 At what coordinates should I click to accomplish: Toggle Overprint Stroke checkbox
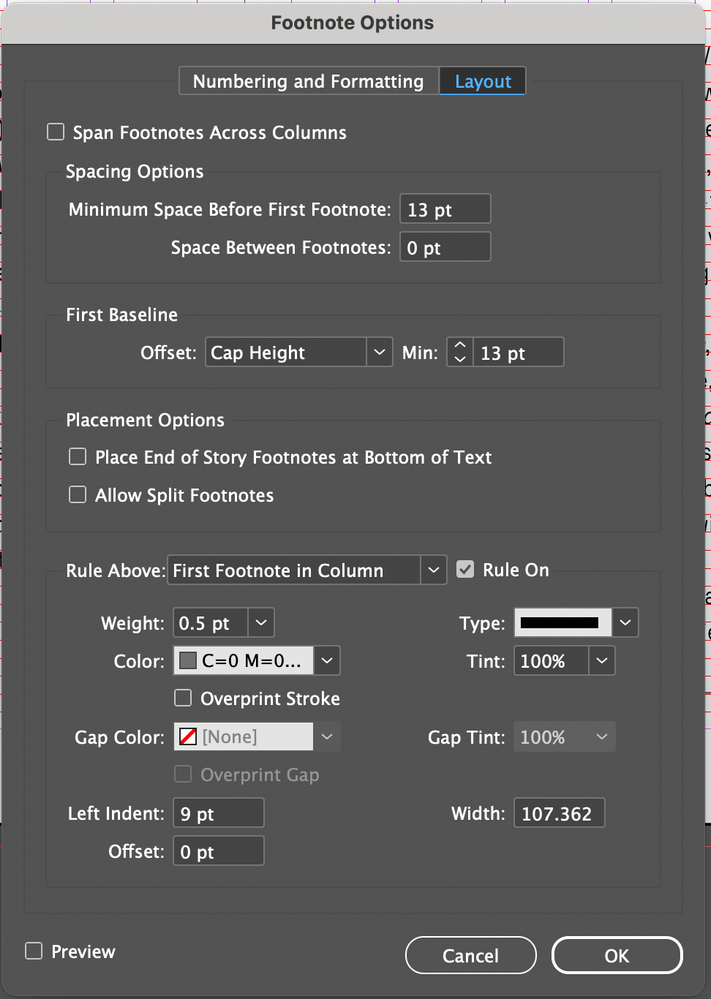(183, 698)
